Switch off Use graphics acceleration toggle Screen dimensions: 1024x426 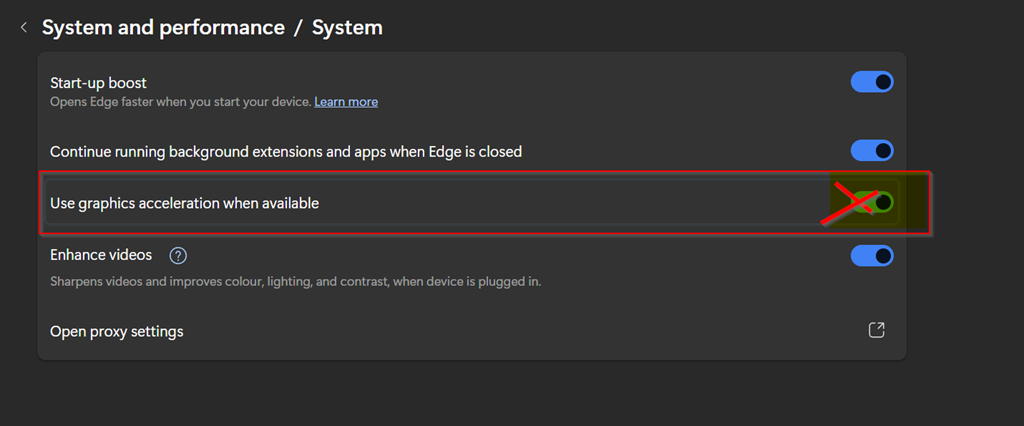[872, 202]
